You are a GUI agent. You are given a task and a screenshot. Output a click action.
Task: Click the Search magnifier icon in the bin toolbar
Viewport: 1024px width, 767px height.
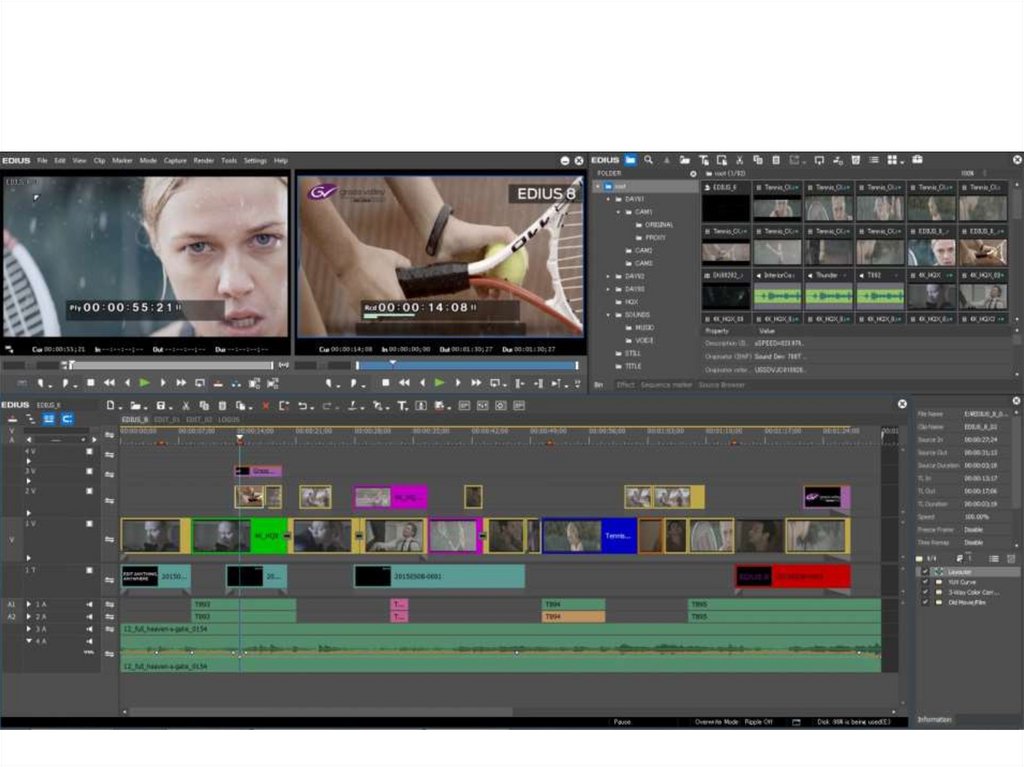648,159
